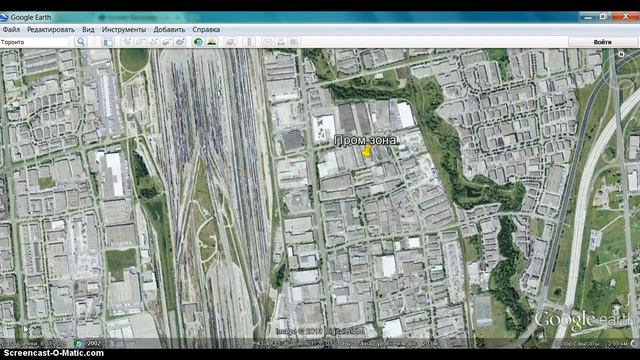Click the 2002 historical imagery year
Viewport: 640px width, 360px height.
click(94, 343)
